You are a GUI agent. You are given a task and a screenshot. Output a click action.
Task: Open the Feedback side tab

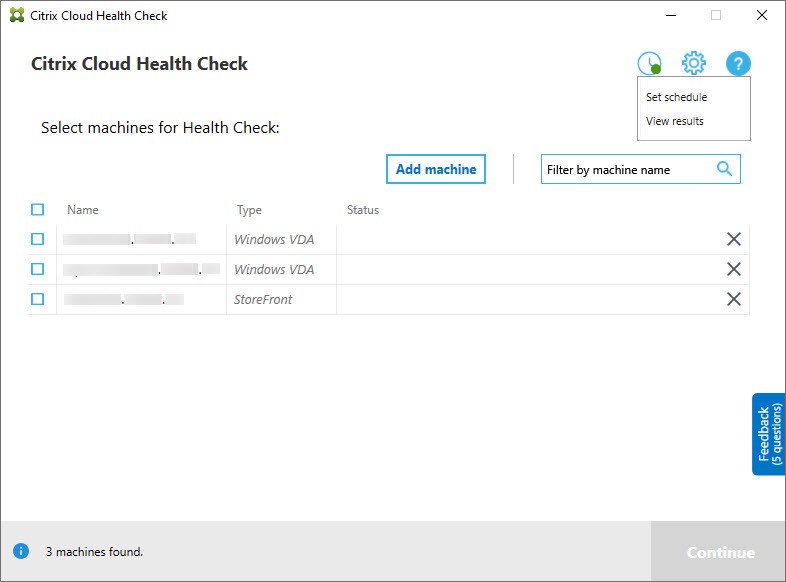pos(768,433)
